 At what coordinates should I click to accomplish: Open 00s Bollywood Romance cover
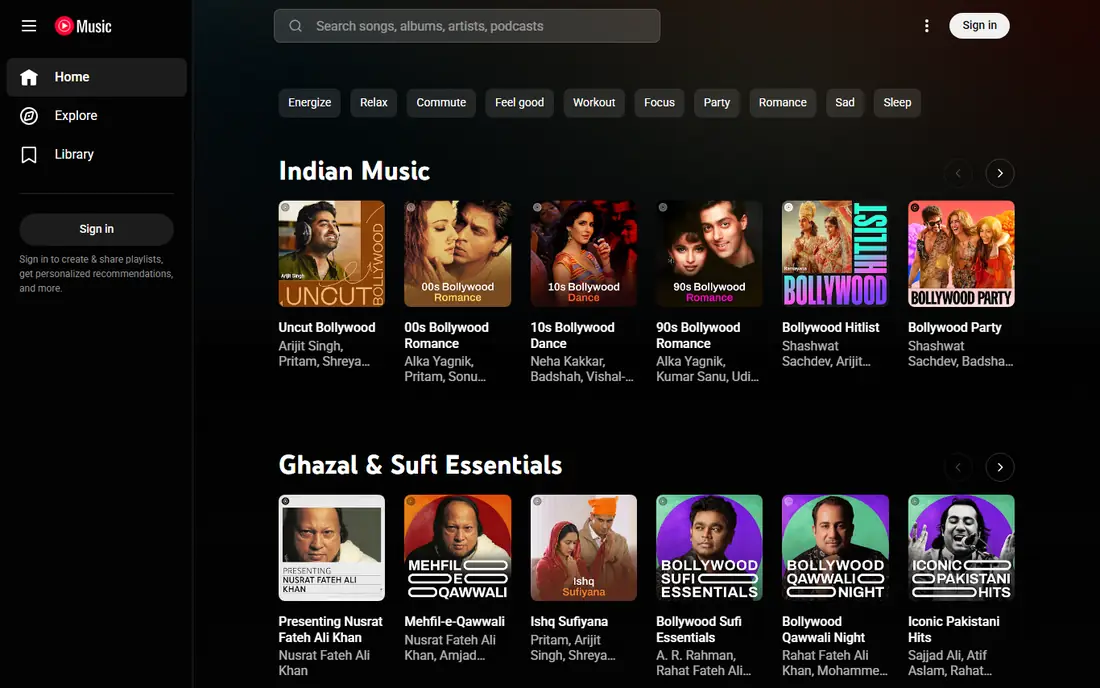[457, 254]
